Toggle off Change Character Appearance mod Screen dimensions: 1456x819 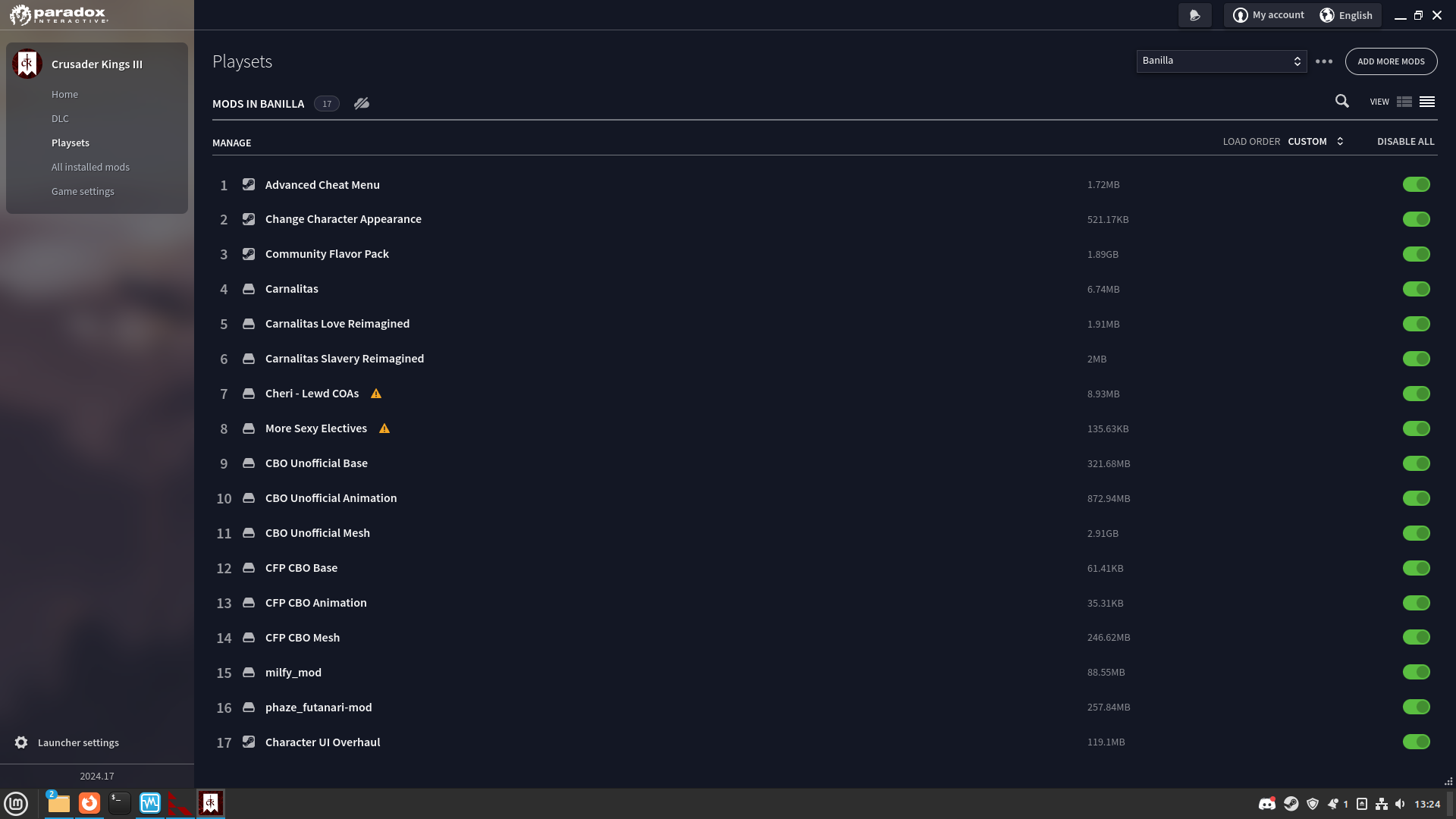coord(1416,219)
